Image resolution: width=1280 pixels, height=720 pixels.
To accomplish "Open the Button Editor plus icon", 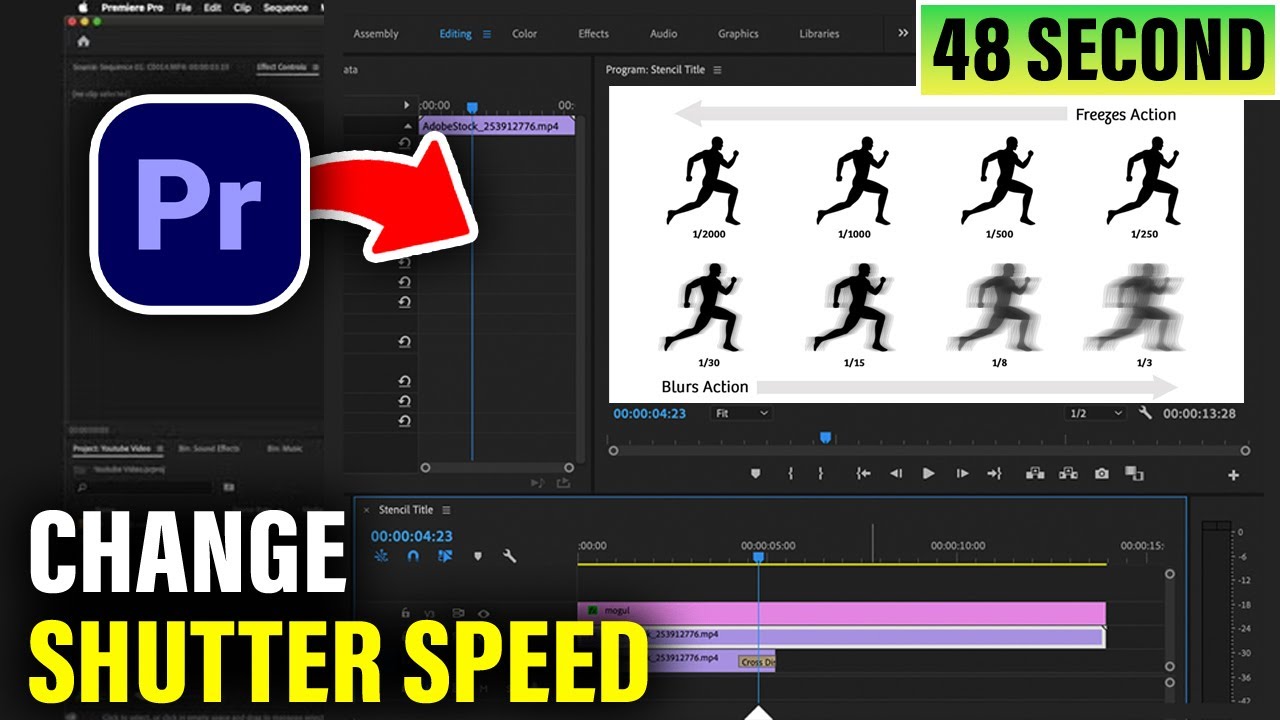I will 1233,476.
